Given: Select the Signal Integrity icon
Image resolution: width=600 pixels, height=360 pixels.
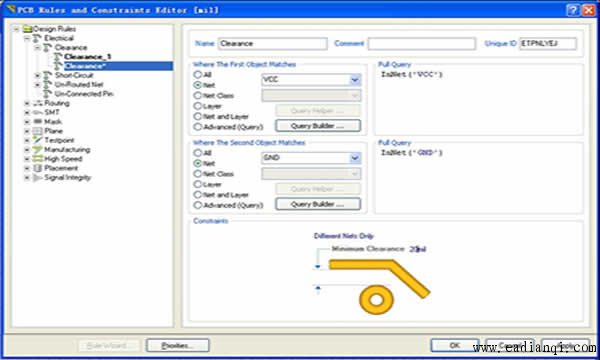Looking at the screenshot, I should pos(38,178).
